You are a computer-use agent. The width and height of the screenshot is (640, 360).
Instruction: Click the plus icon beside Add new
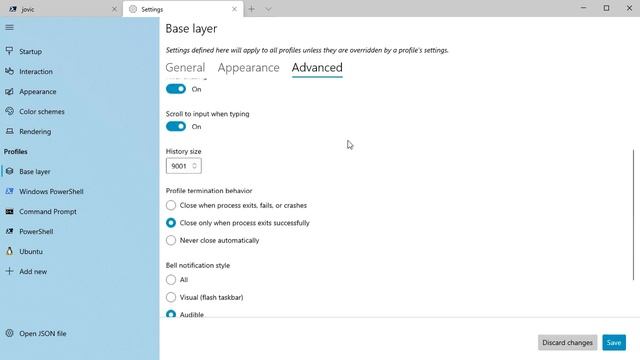(x=9, y=271)
